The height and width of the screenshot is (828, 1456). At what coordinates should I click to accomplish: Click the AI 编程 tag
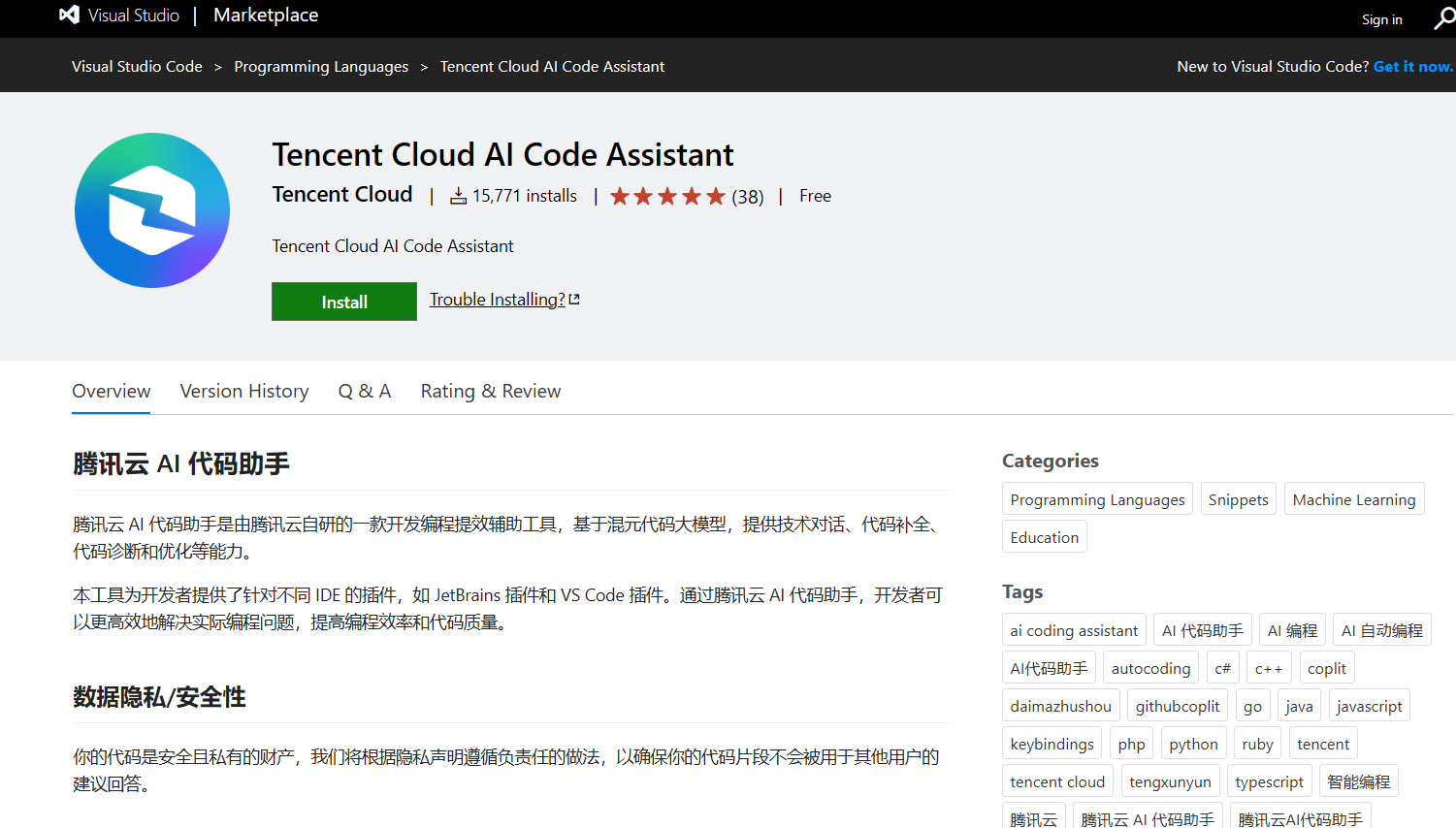coord(1292,630)
